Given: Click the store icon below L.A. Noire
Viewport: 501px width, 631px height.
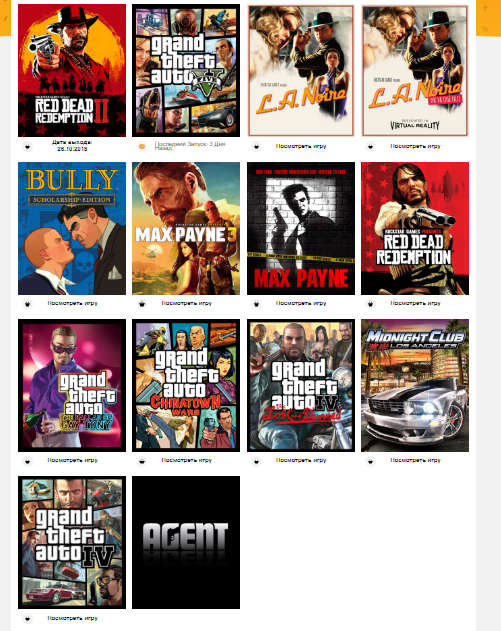Looking at the screenshot, I should pos(256,146).
